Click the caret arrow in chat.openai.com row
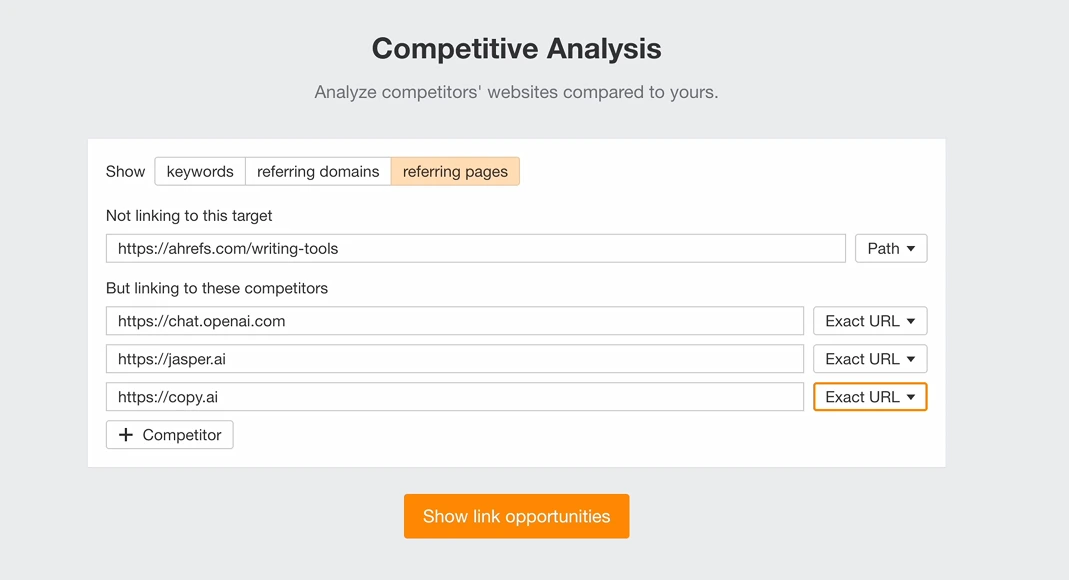 (911, 321)
